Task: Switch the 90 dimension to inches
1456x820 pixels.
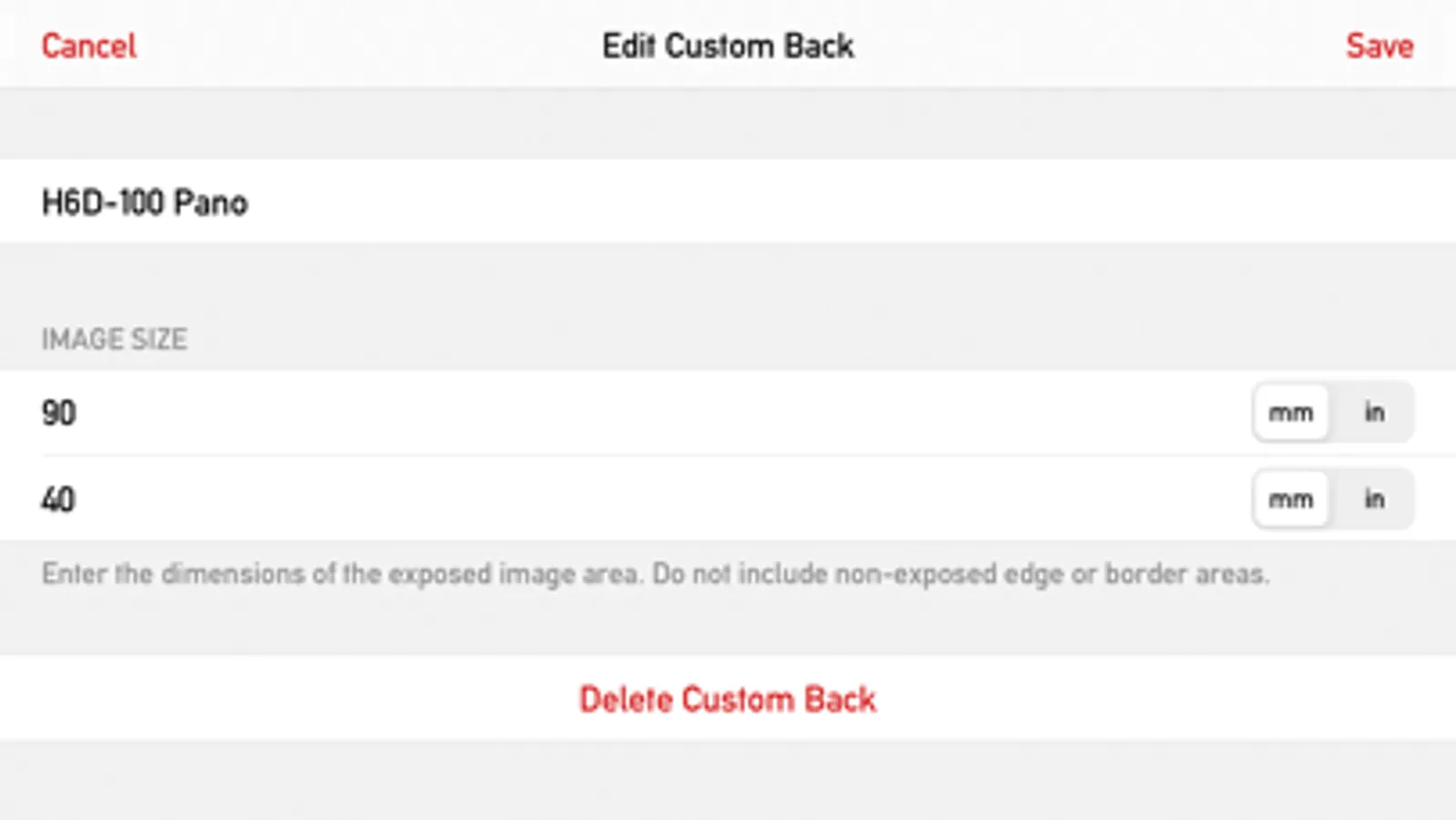Action: [x=1373, y=413]
